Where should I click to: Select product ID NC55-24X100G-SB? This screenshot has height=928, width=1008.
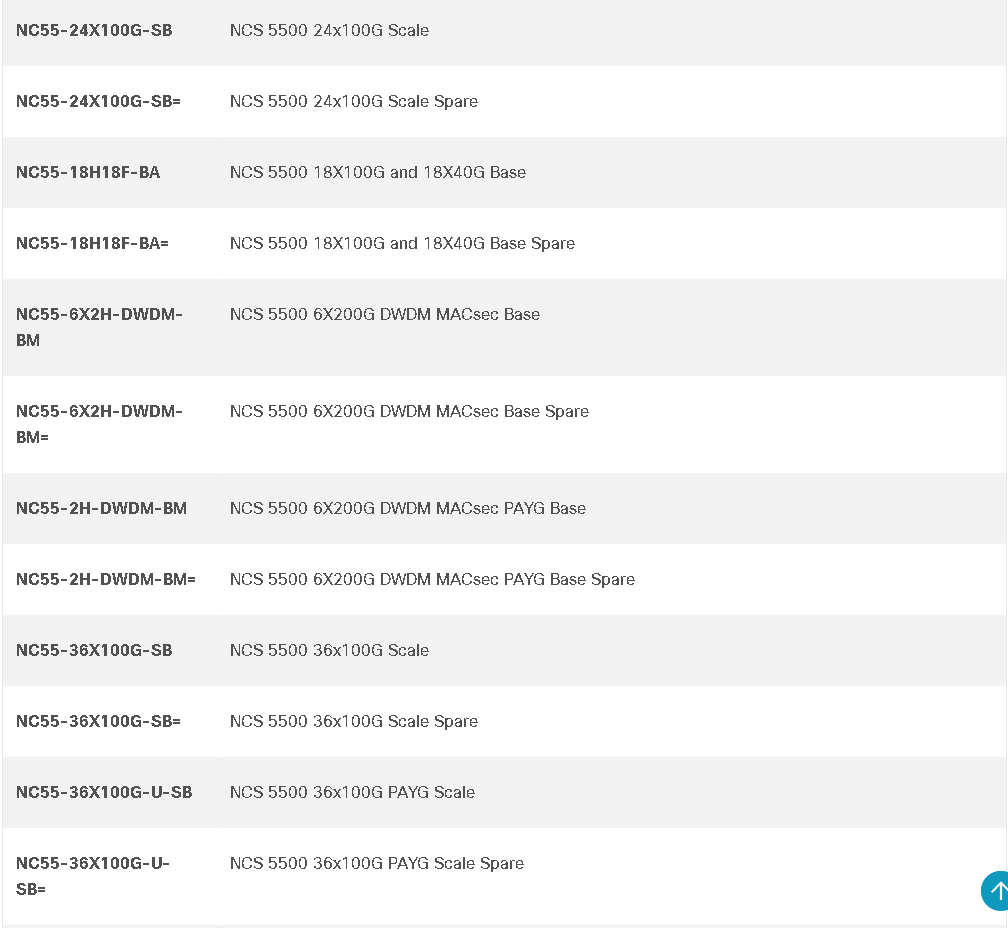(94, 30)
